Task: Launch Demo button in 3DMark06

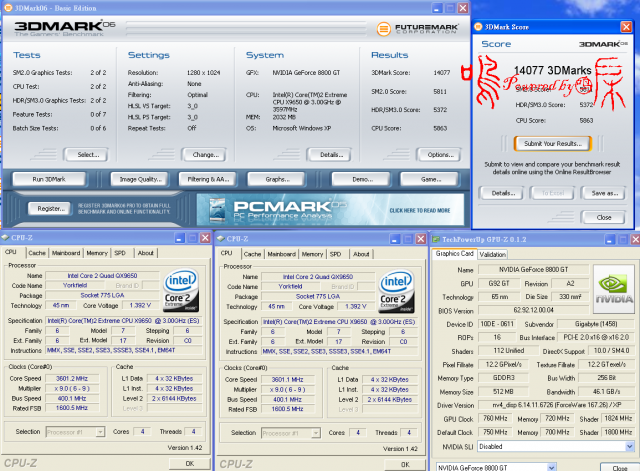Action: (362, 179)
